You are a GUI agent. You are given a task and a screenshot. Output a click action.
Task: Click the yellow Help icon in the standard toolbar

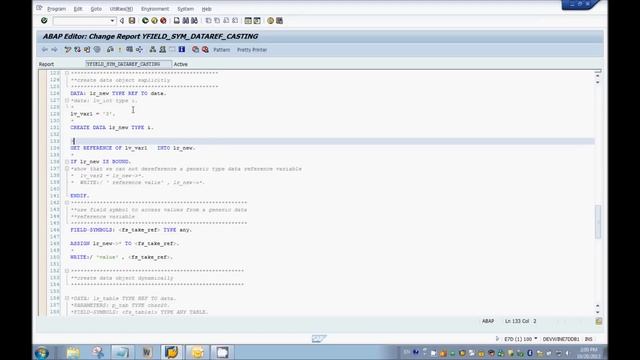pos(270,20)
